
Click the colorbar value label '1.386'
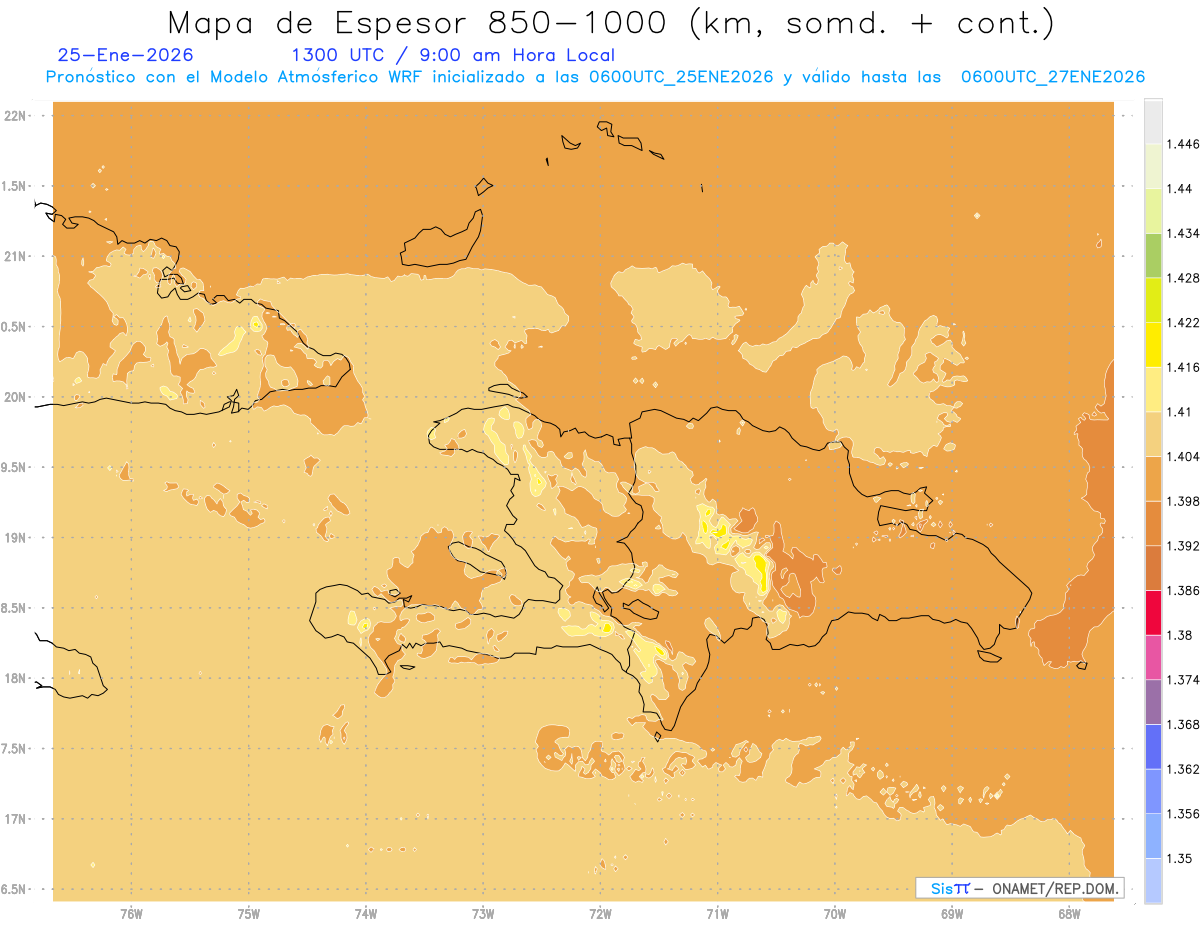1184,590
